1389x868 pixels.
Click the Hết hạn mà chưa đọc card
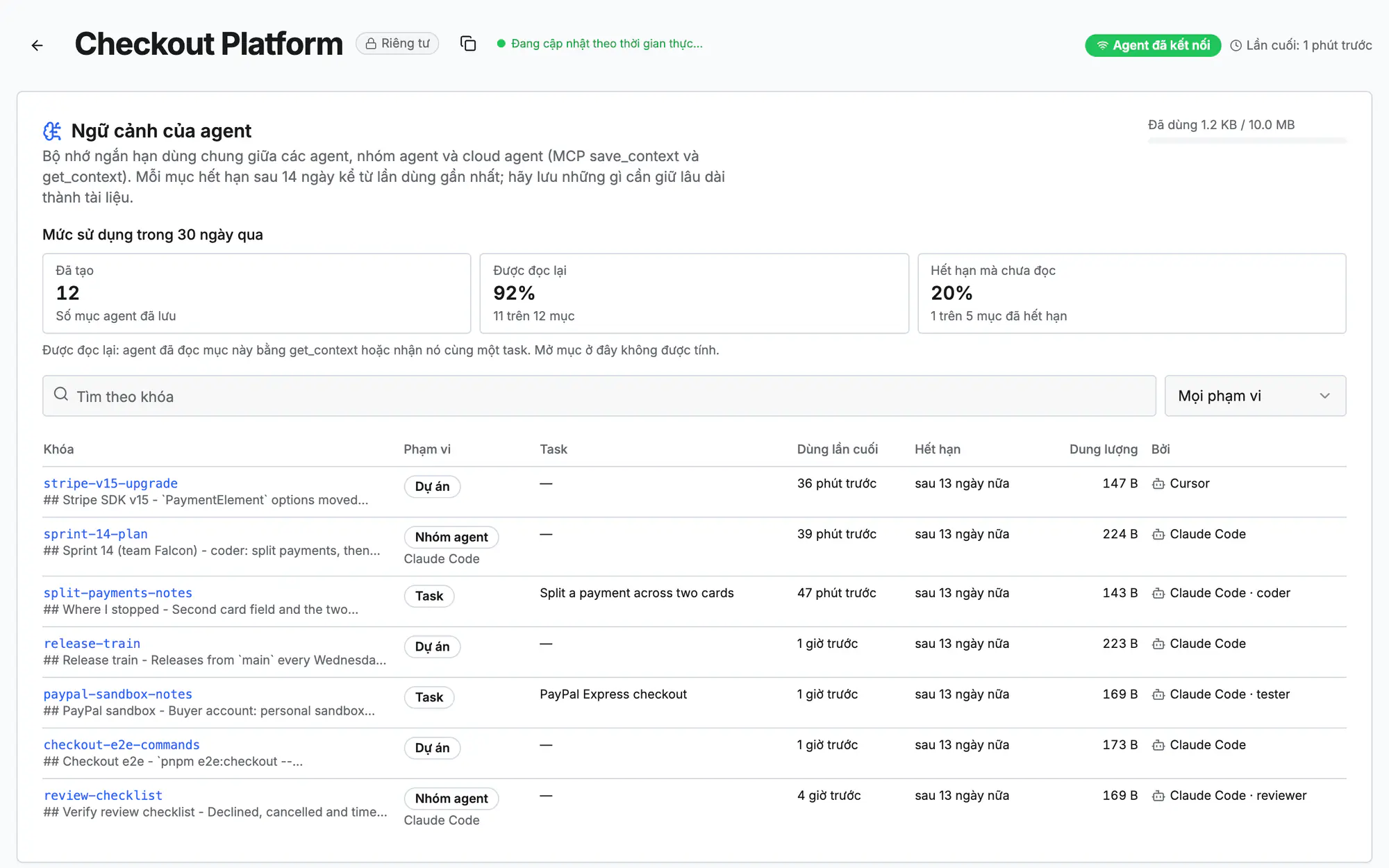pyautogui.click(x=1132, y=294)
